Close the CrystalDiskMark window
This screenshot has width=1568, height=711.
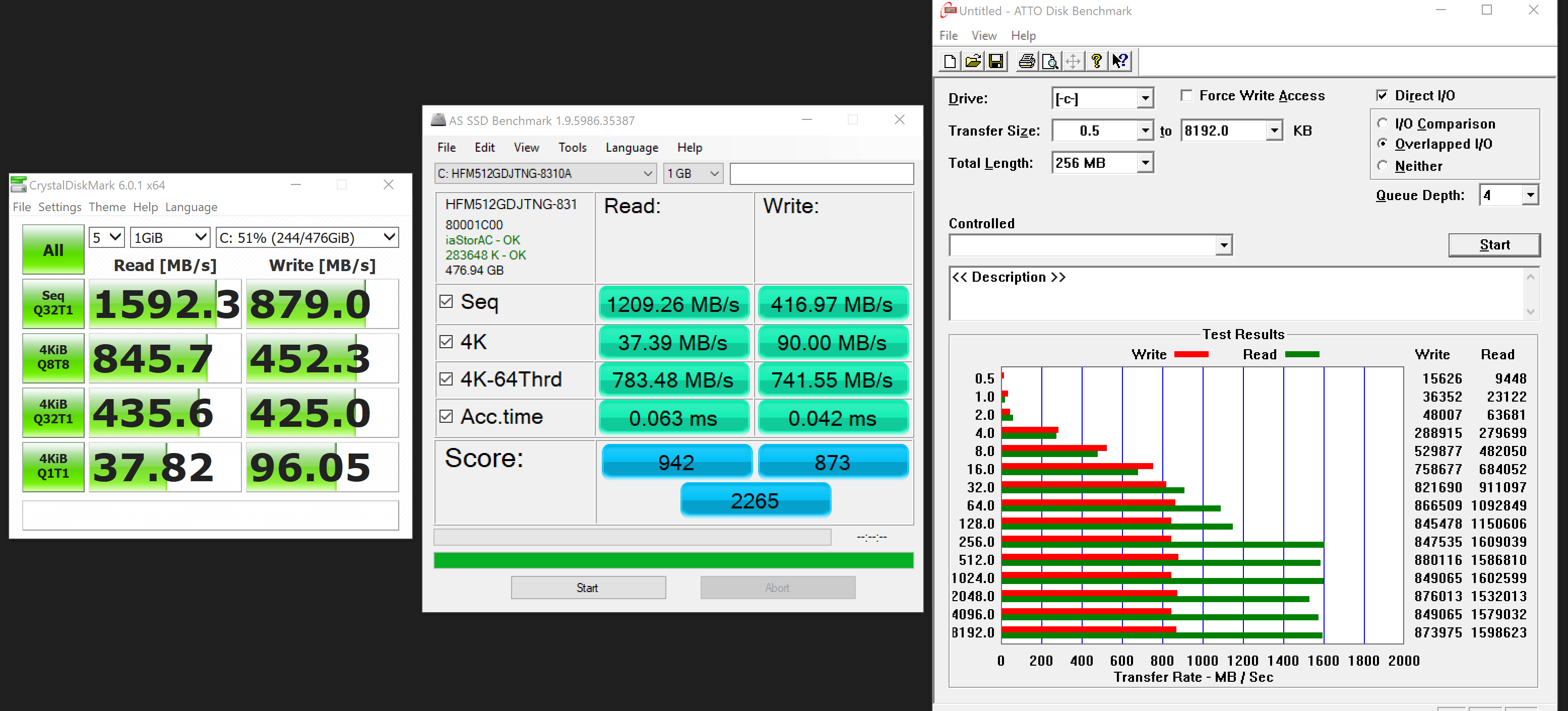(x=389, y=184)
